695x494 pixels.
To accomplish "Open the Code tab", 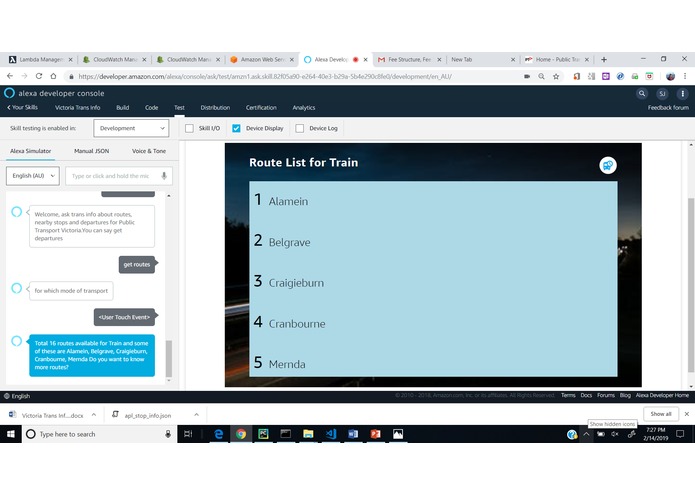I will click(151, 107).
